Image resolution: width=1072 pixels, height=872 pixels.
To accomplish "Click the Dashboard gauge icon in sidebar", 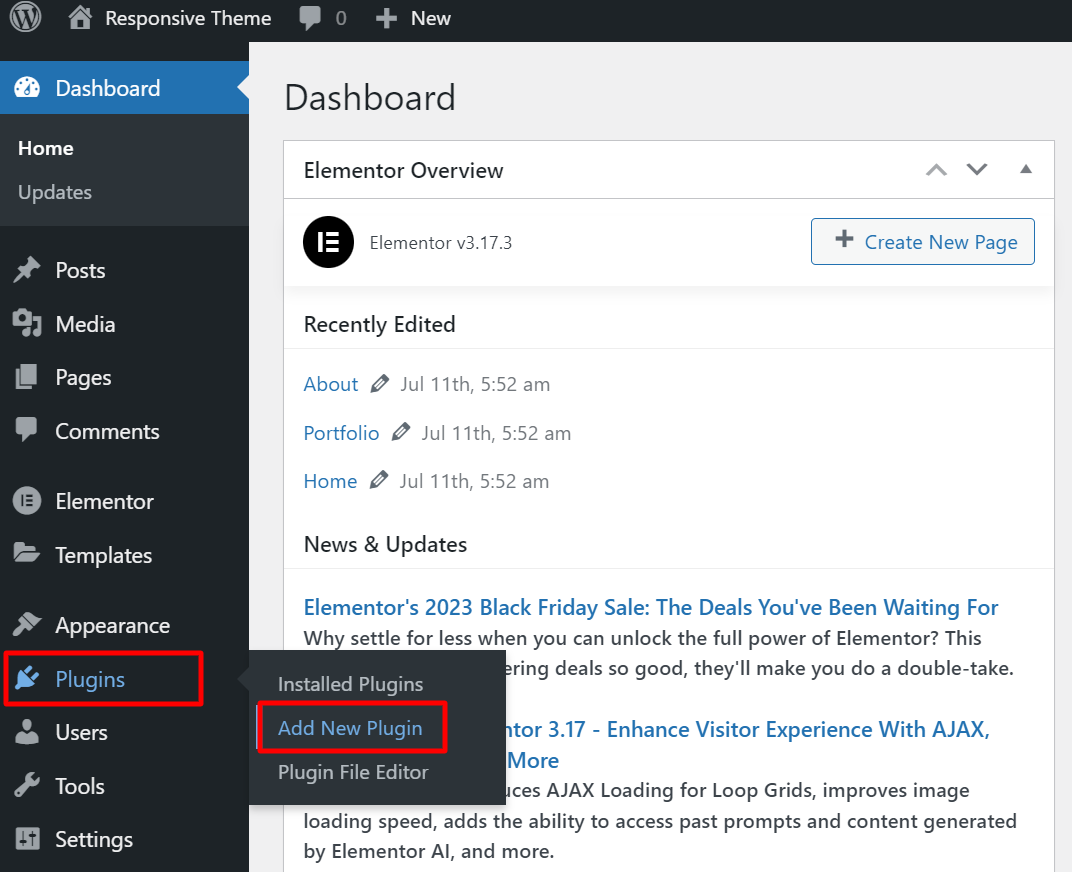I will [x=27, y=88].
